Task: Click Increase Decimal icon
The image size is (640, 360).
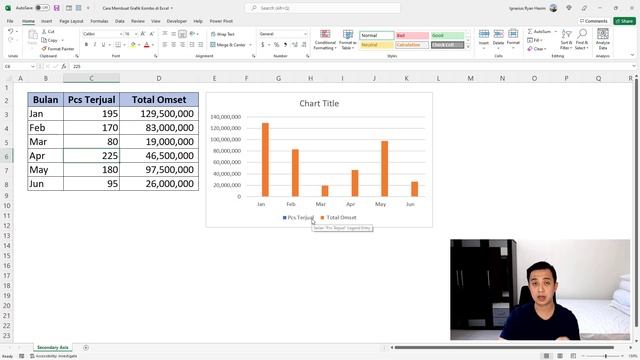Action: pos(294,44)
